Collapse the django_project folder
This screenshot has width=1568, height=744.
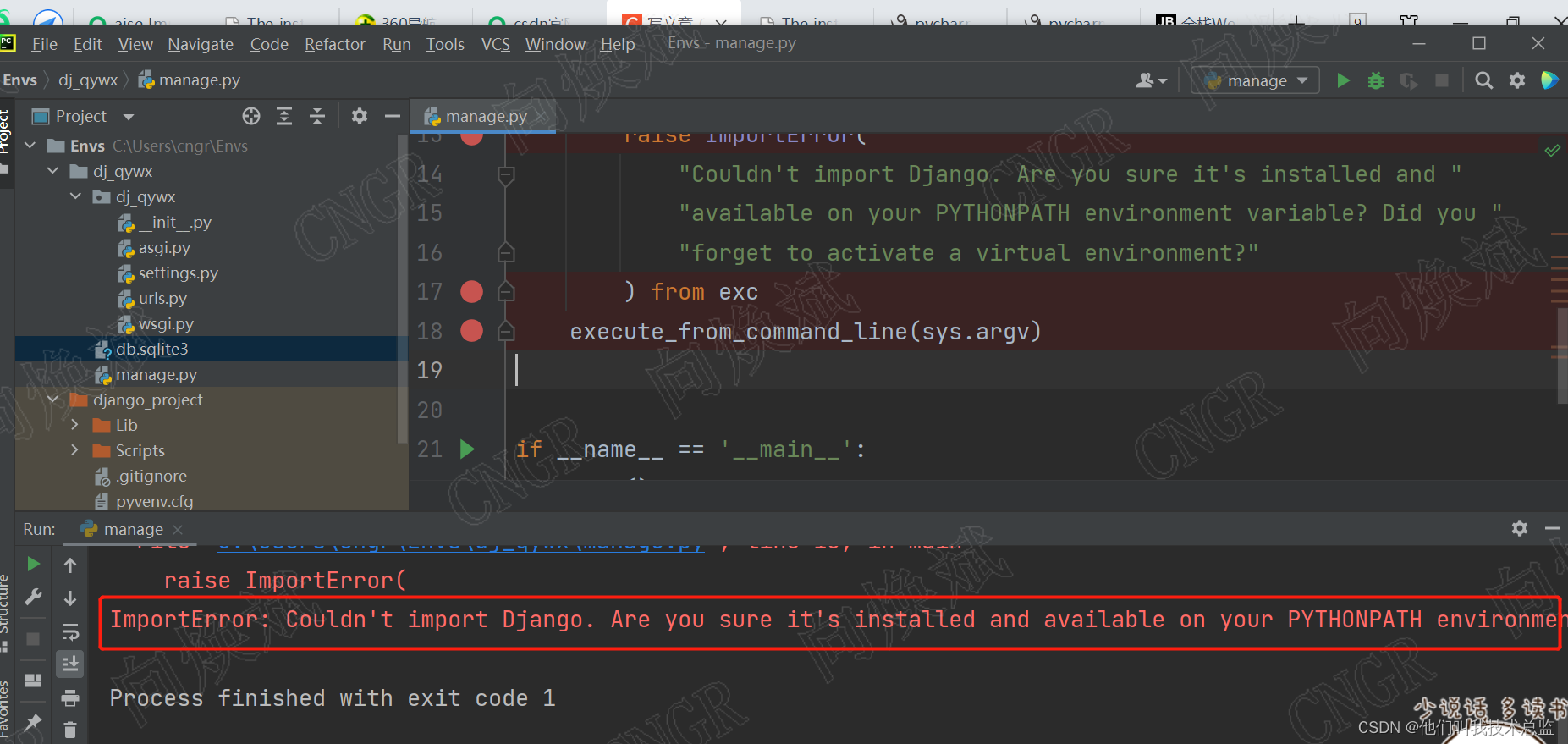[53, 400]
